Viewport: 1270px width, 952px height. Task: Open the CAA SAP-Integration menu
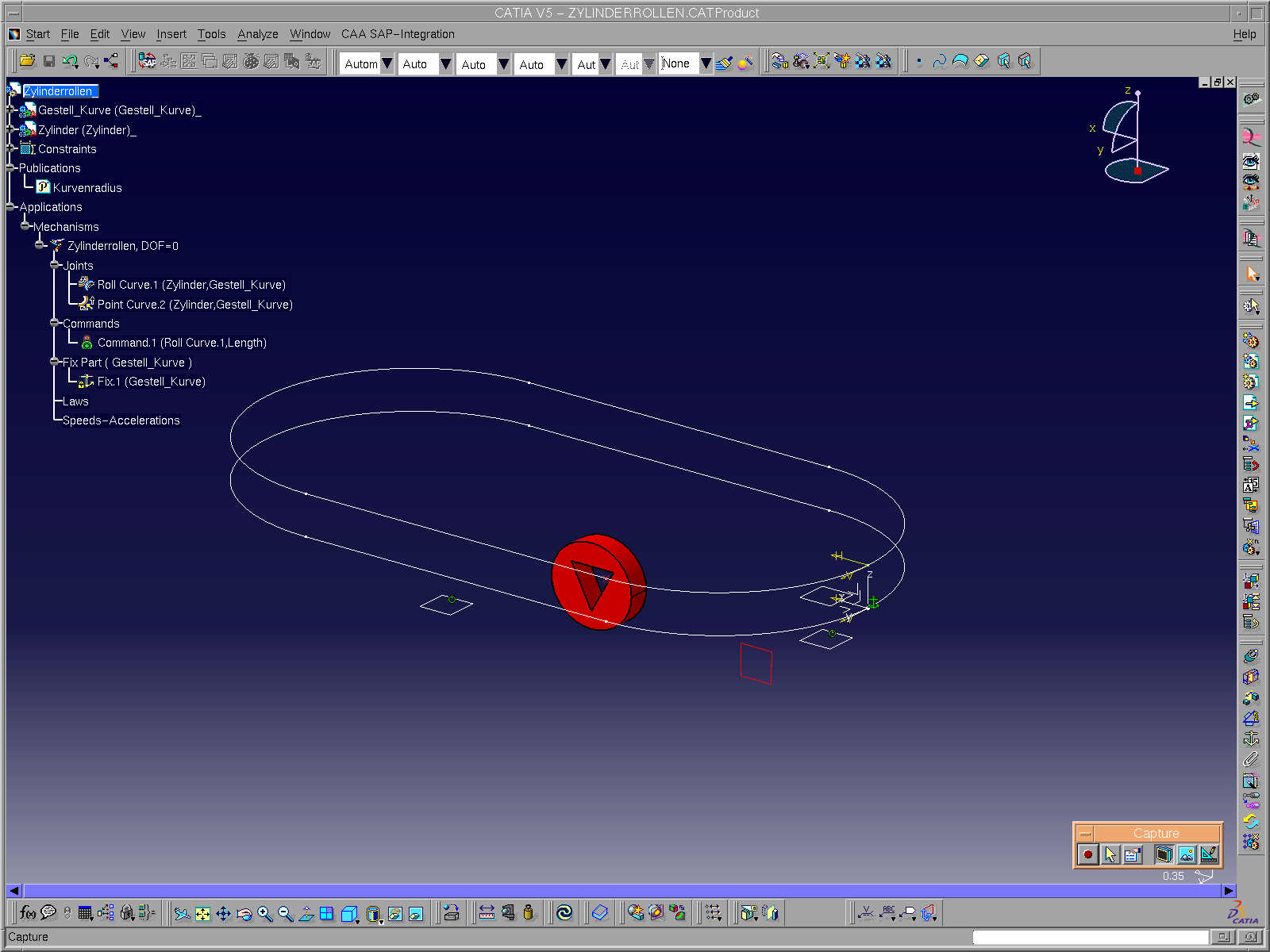tap(398, 34)
